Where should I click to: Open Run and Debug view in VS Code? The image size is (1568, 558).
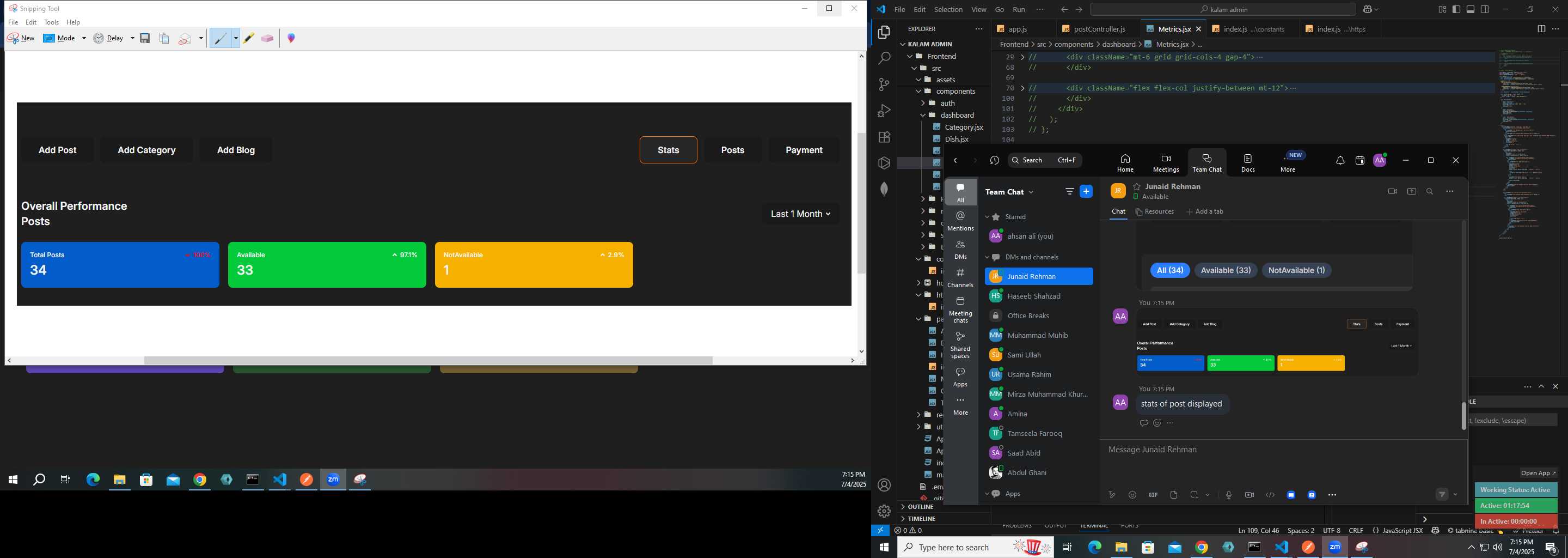[884, 111]
